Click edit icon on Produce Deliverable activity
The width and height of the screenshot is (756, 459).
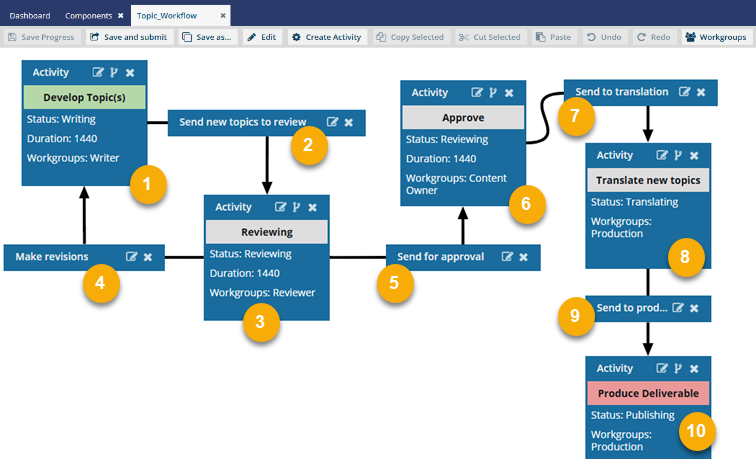[x=661, y=368]
